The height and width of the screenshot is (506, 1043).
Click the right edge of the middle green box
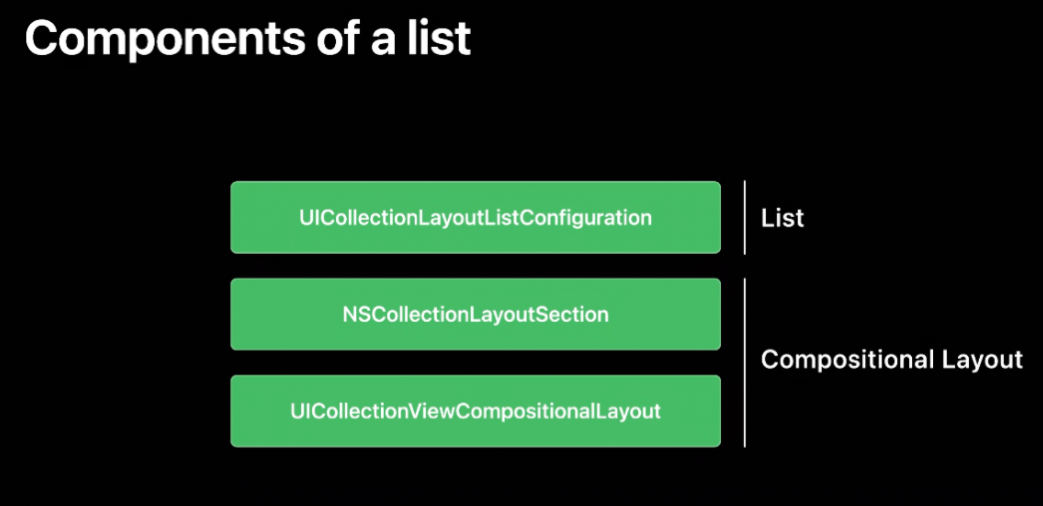pyautogui.click(x=718, y=314)
